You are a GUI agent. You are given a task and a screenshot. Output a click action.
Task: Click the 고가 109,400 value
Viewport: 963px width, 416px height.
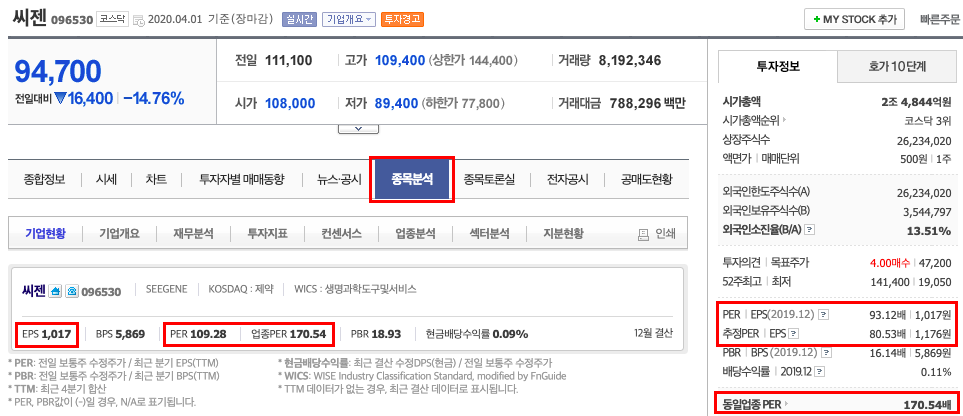[400, 60]
